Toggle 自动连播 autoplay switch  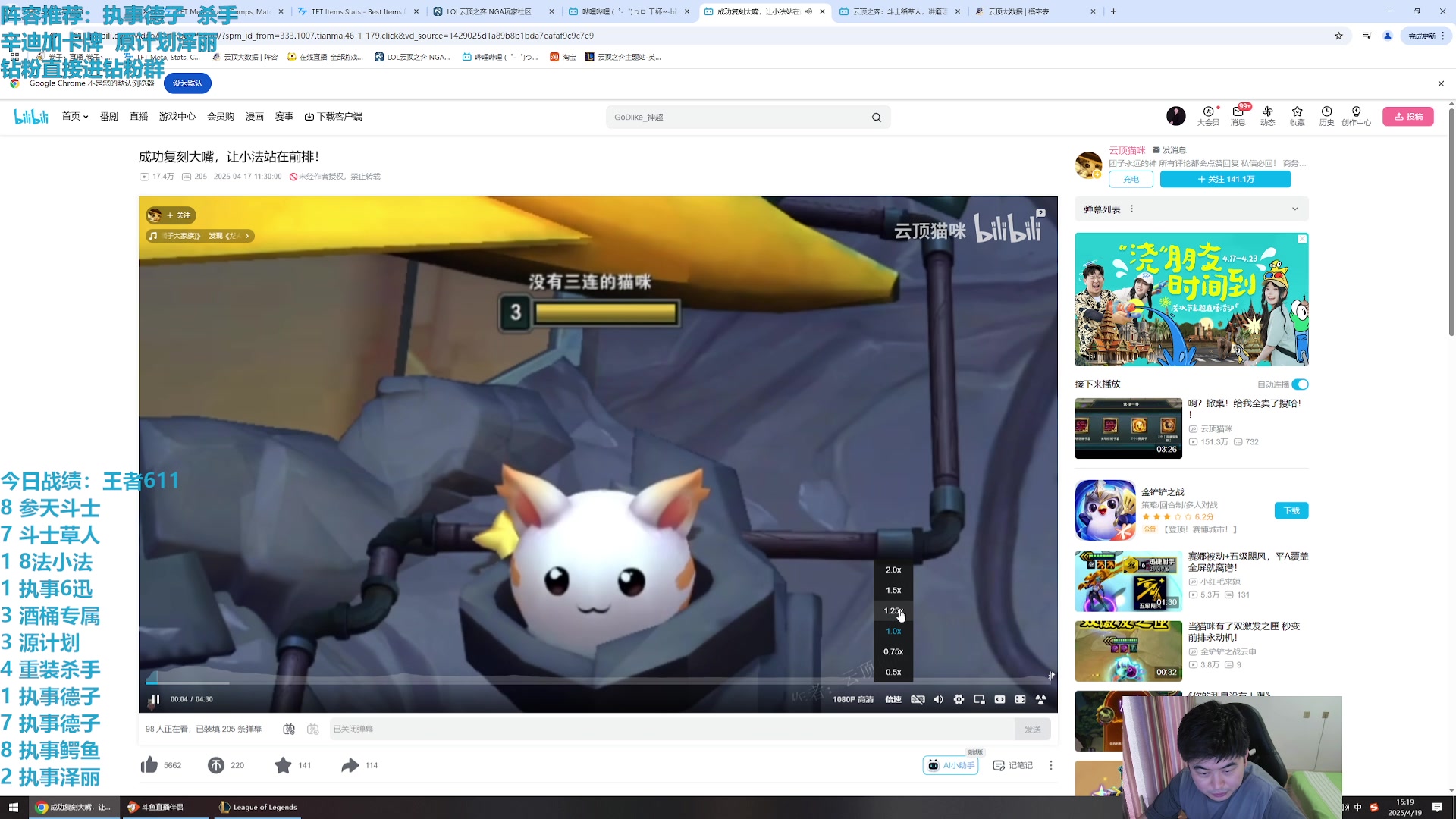tap(1301, 384)
